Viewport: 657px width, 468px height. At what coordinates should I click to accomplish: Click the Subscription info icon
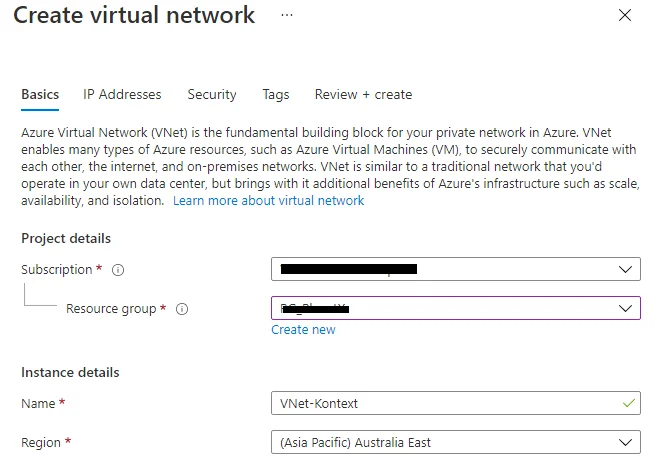(118, 270)
